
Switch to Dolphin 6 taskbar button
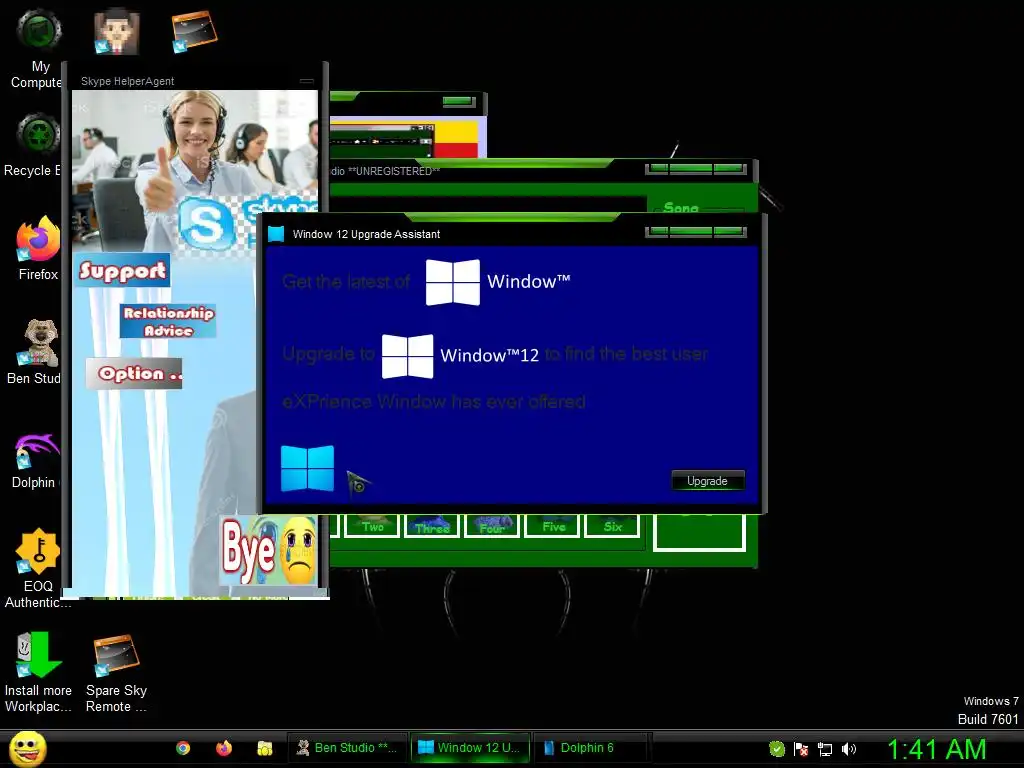click(x=591, y=748)
